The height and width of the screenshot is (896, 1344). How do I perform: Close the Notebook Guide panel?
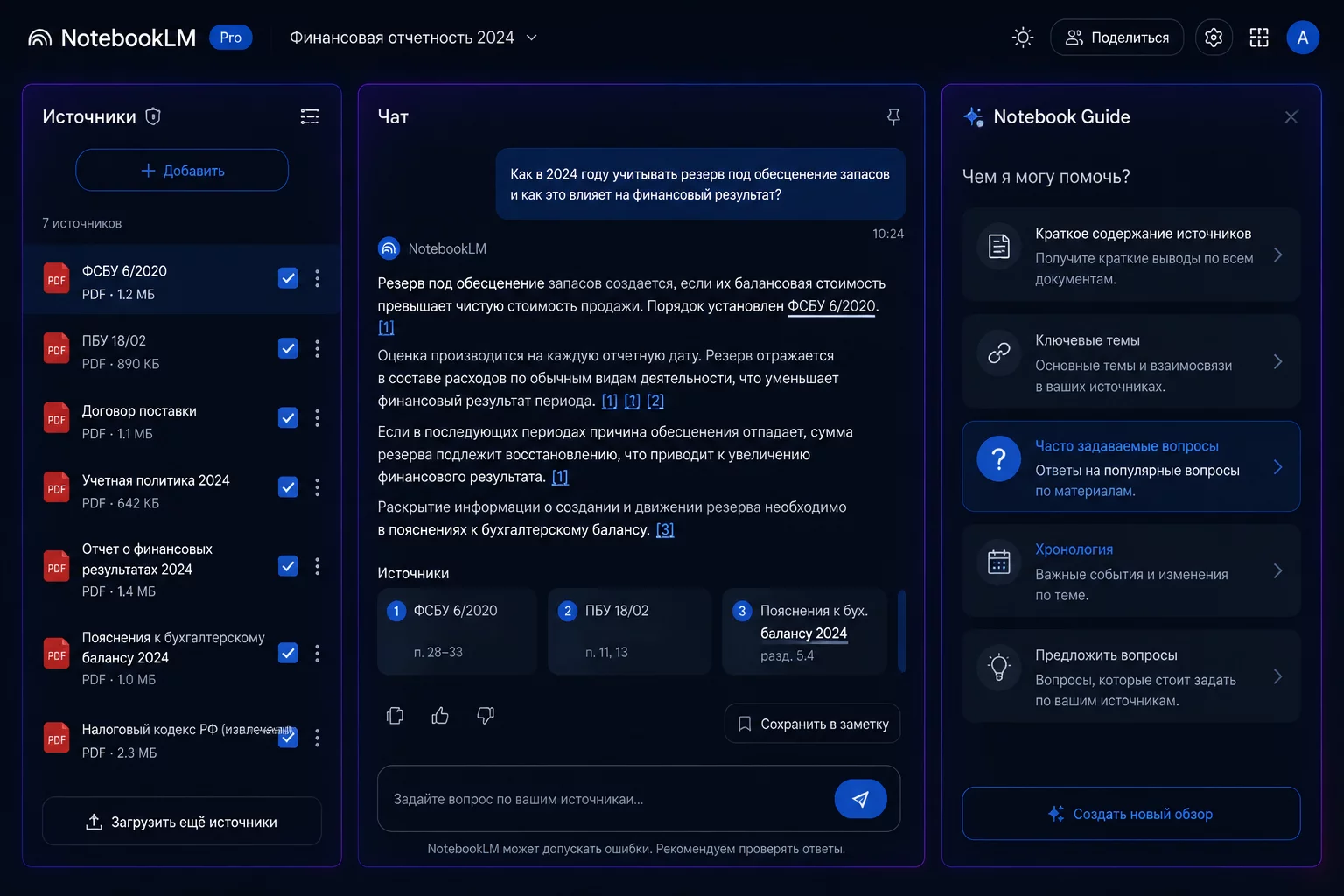pyautogui.click(x=1291, y=116)
